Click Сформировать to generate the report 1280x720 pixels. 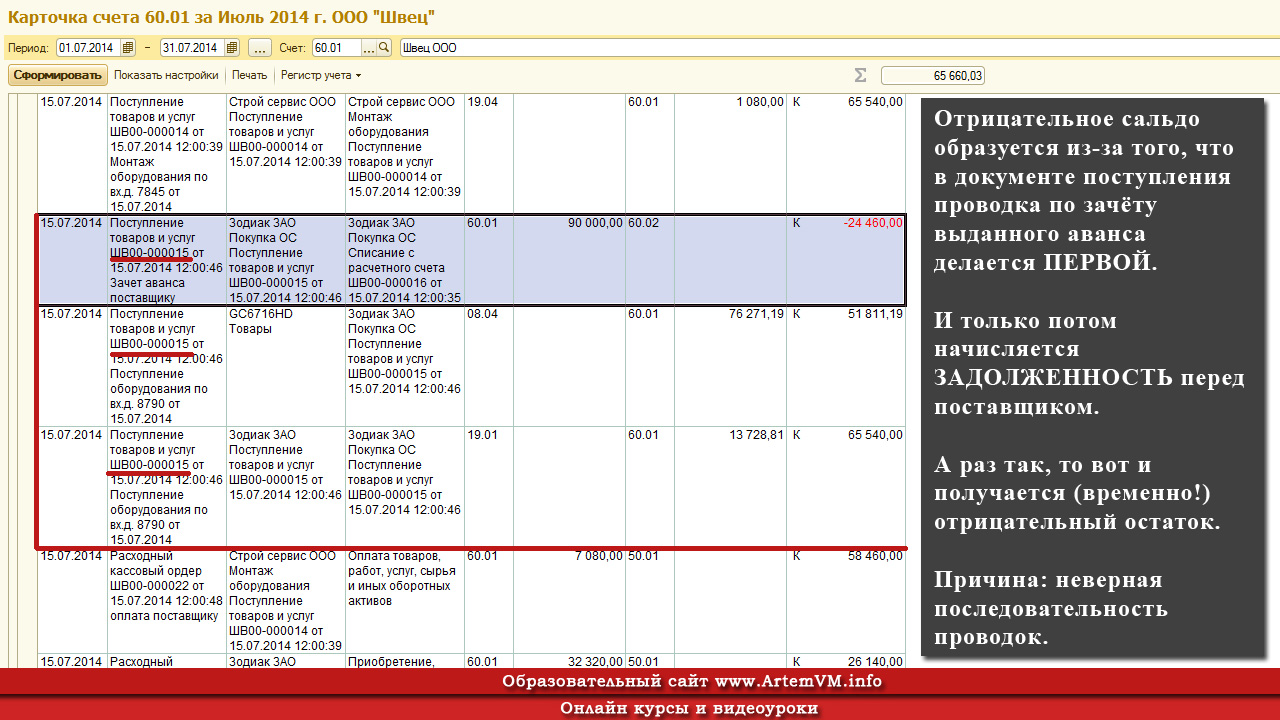click(x=58, y=75)
